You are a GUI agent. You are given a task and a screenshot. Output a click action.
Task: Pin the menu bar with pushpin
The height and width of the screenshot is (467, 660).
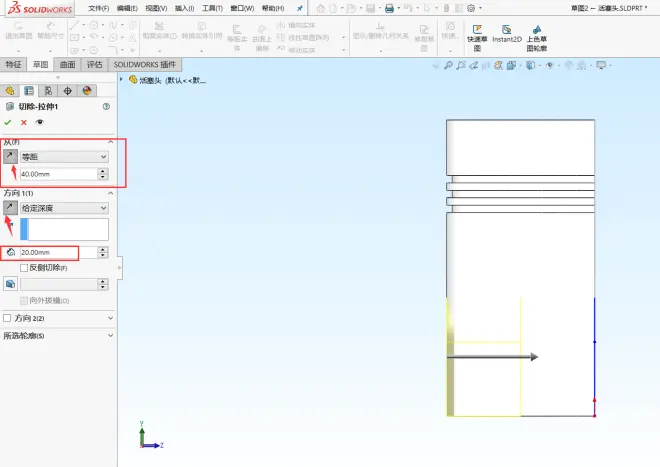(300, 8)
